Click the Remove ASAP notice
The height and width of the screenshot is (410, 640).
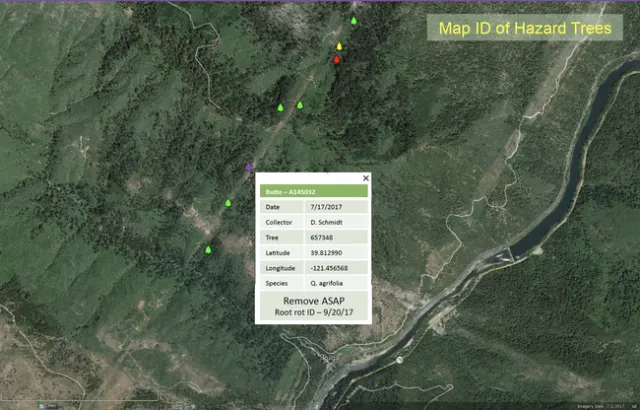point(312,300)
